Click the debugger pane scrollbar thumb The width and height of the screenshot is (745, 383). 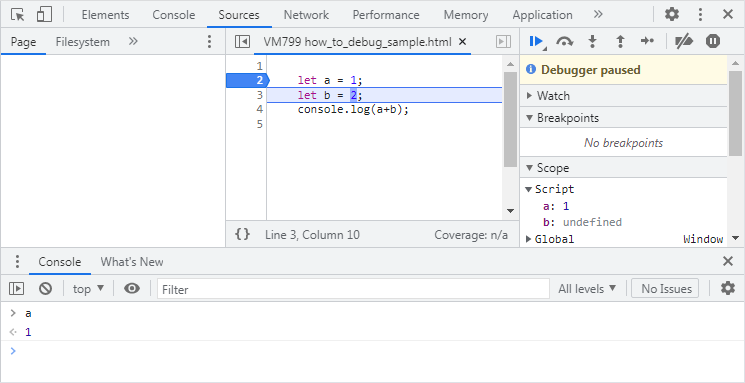[x=735, y=113]
